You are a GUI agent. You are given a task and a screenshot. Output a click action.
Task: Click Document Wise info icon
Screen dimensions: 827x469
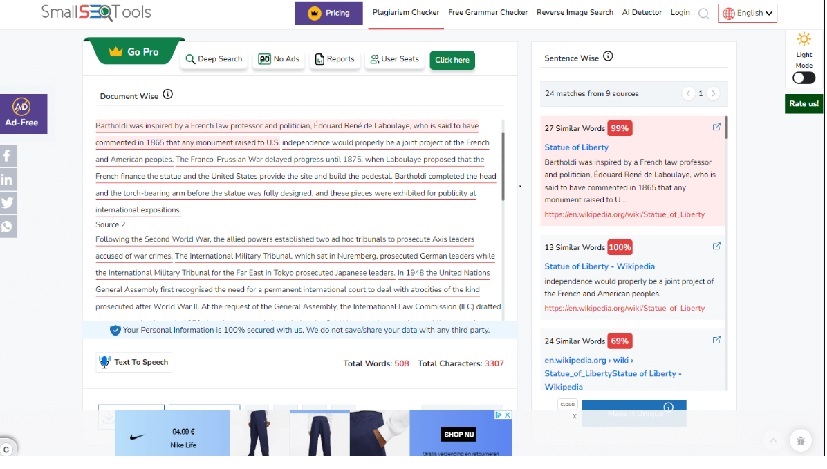point(168,94)
